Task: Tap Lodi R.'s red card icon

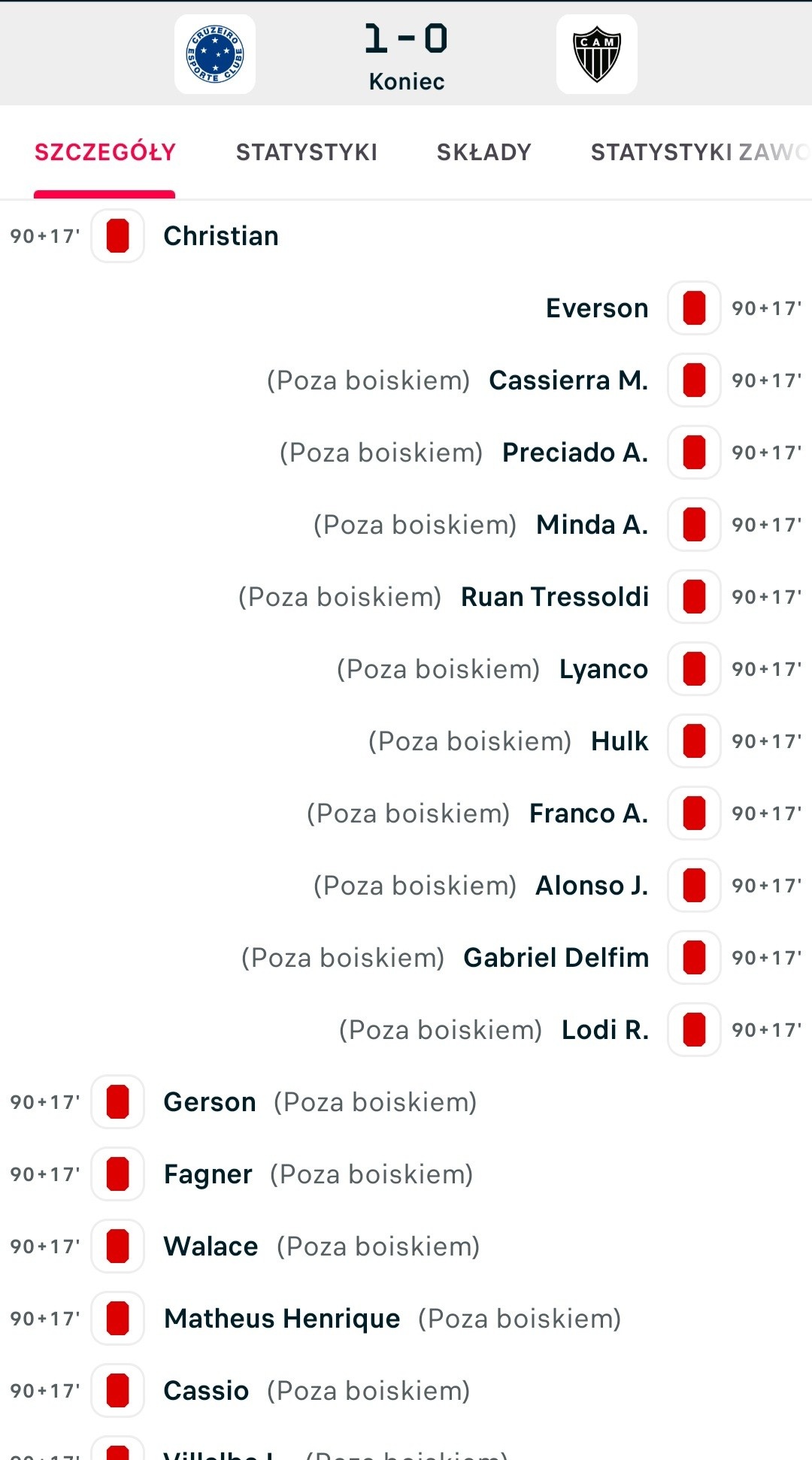Action: [x=694, y=1030]
